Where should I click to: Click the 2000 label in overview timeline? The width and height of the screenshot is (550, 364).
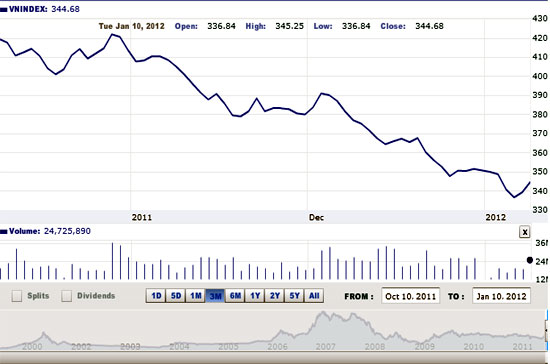32,346
